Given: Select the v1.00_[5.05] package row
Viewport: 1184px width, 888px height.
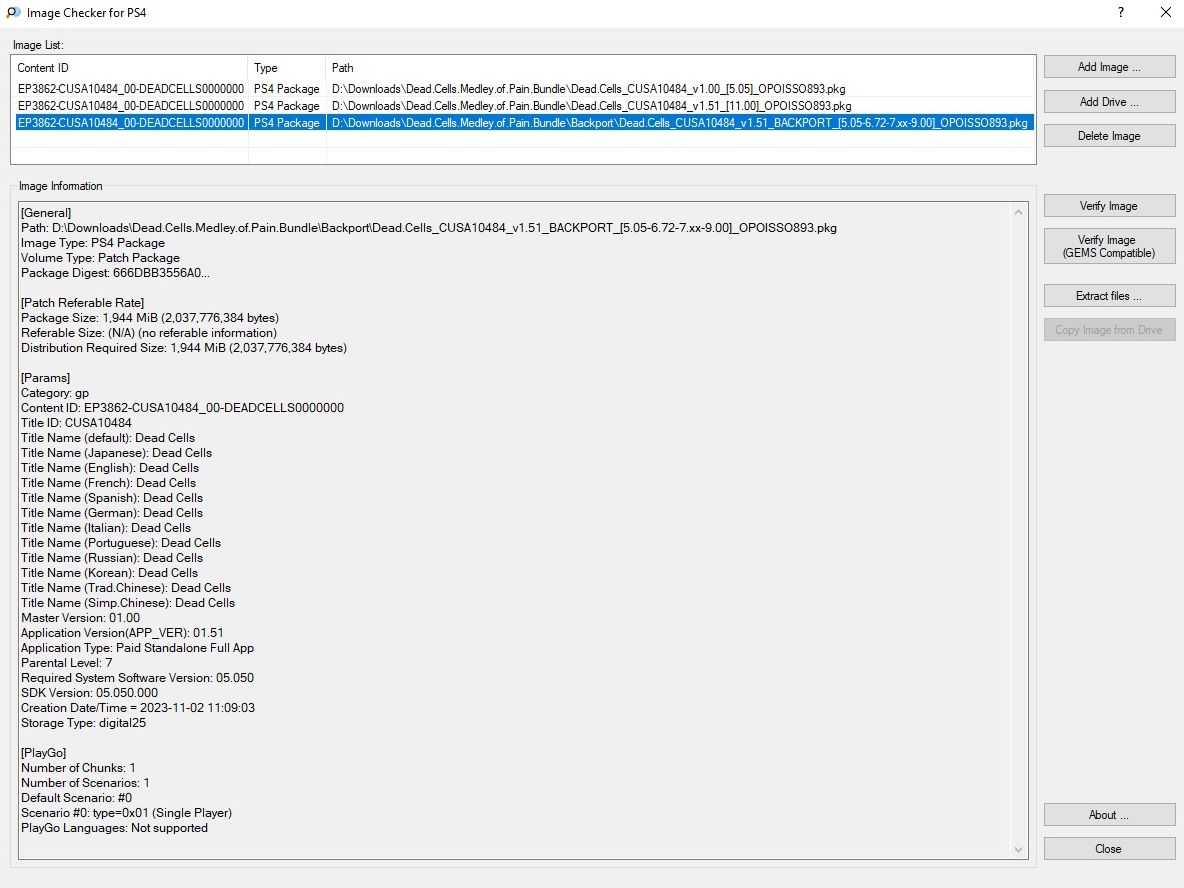Looking at the screenshot, I should point(524,88).
